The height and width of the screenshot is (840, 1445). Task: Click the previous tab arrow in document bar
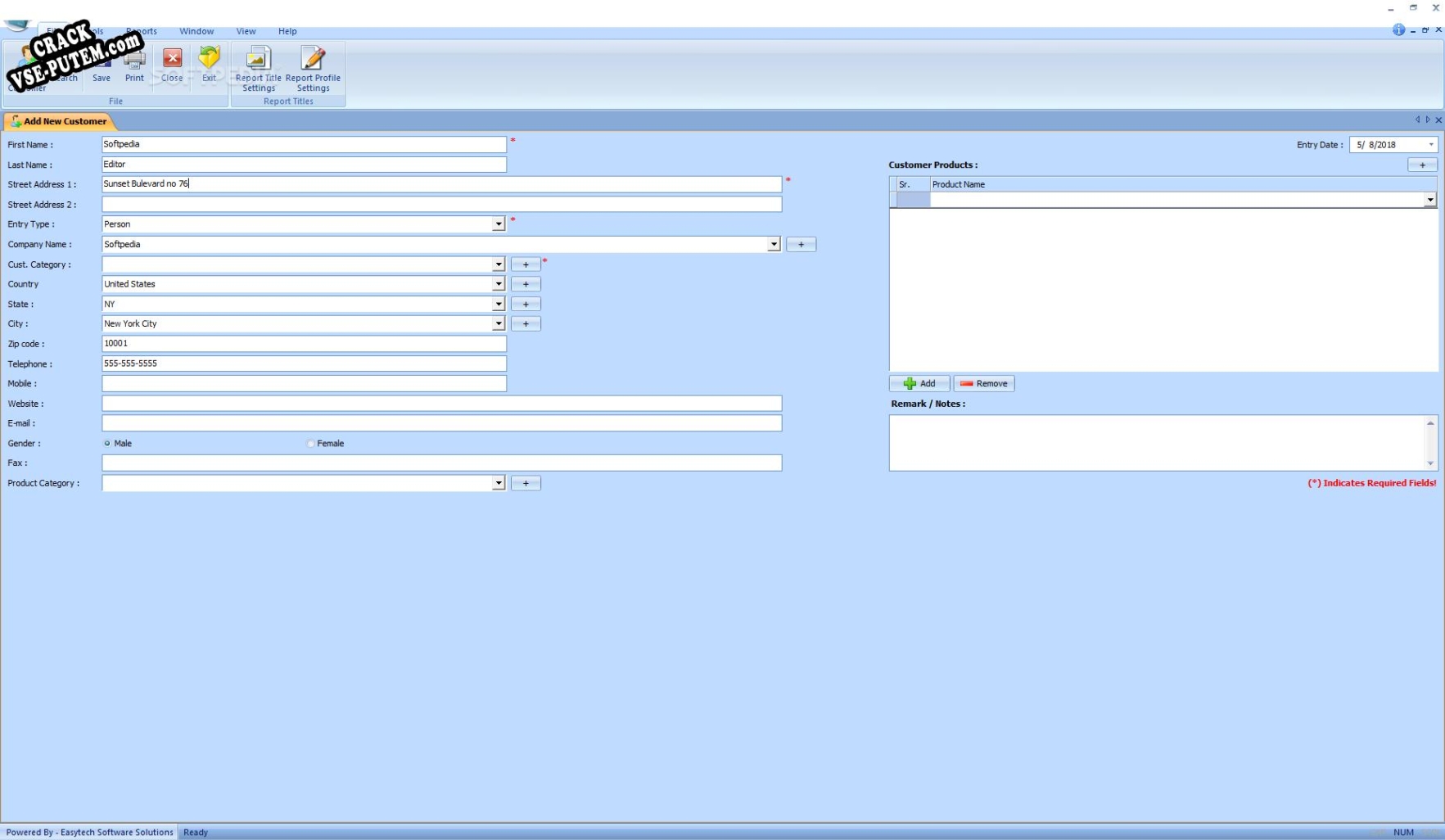1418,120
